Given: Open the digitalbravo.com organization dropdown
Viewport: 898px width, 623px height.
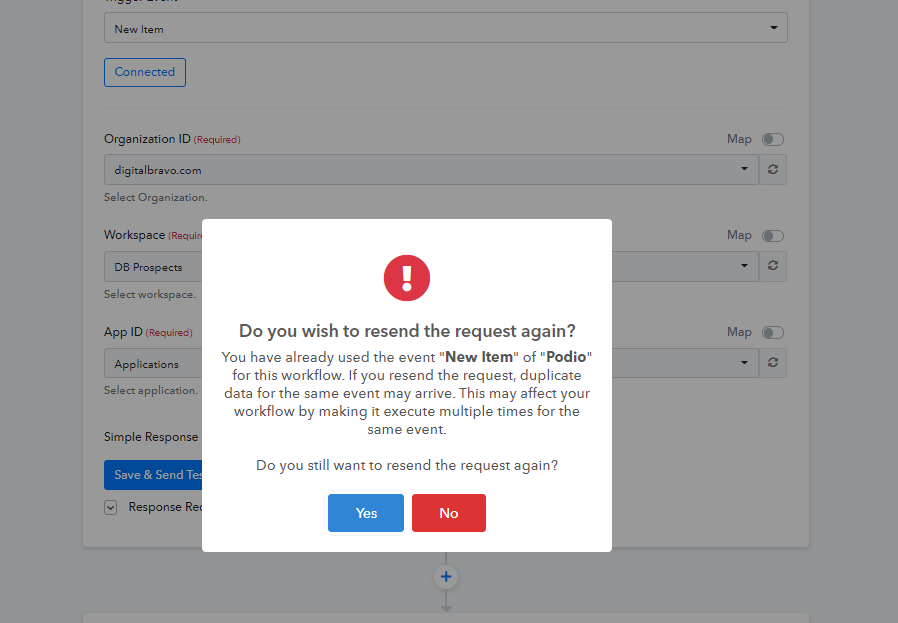Looking at the screenshot, I should tap(431, 169).
